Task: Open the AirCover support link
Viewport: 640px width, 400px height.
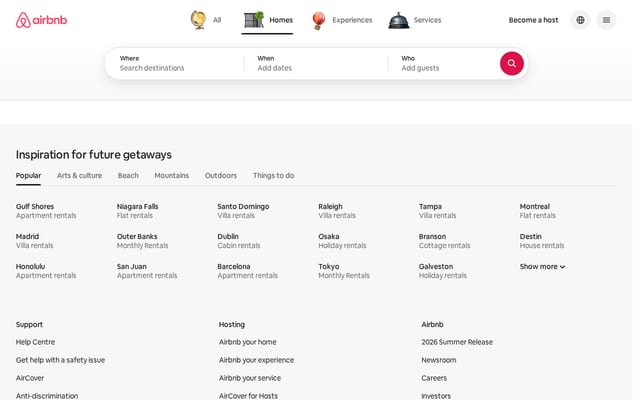Action: (30, 378)
